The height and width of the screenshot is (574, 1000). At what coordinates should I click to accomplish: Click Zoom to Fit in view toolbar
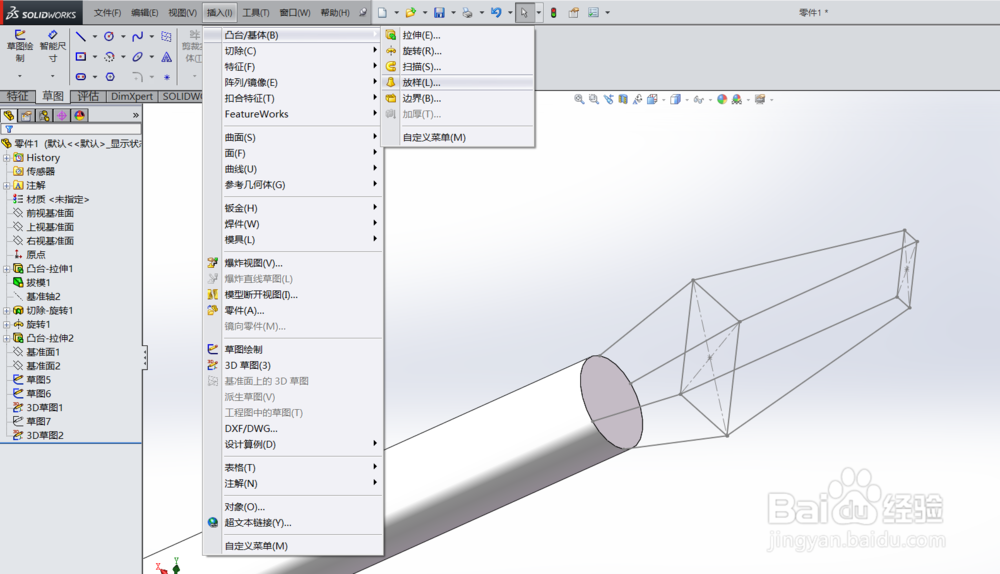(579, 99)
